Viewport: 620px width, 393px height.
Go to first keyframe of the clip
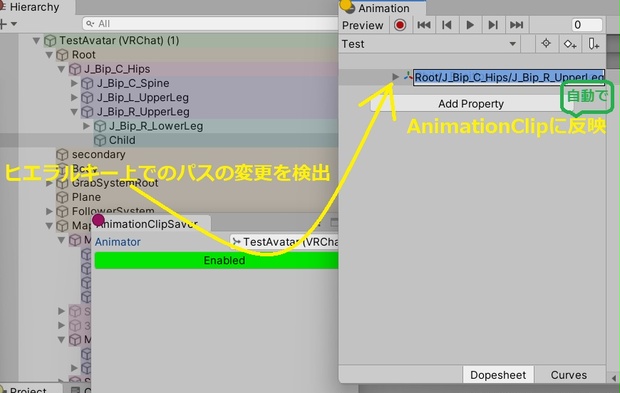[x=424, y=25]
